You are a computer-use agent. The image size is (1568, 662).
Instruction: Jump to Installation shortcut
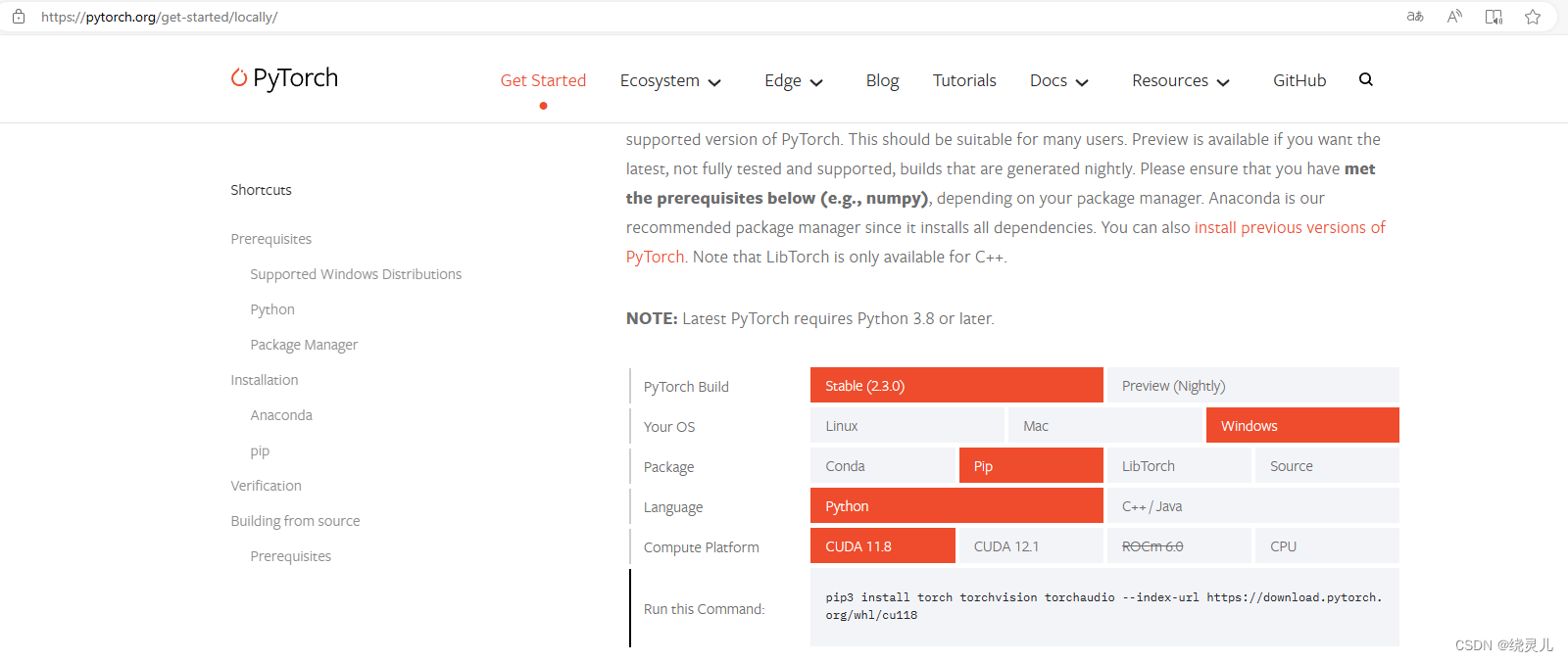265,380
